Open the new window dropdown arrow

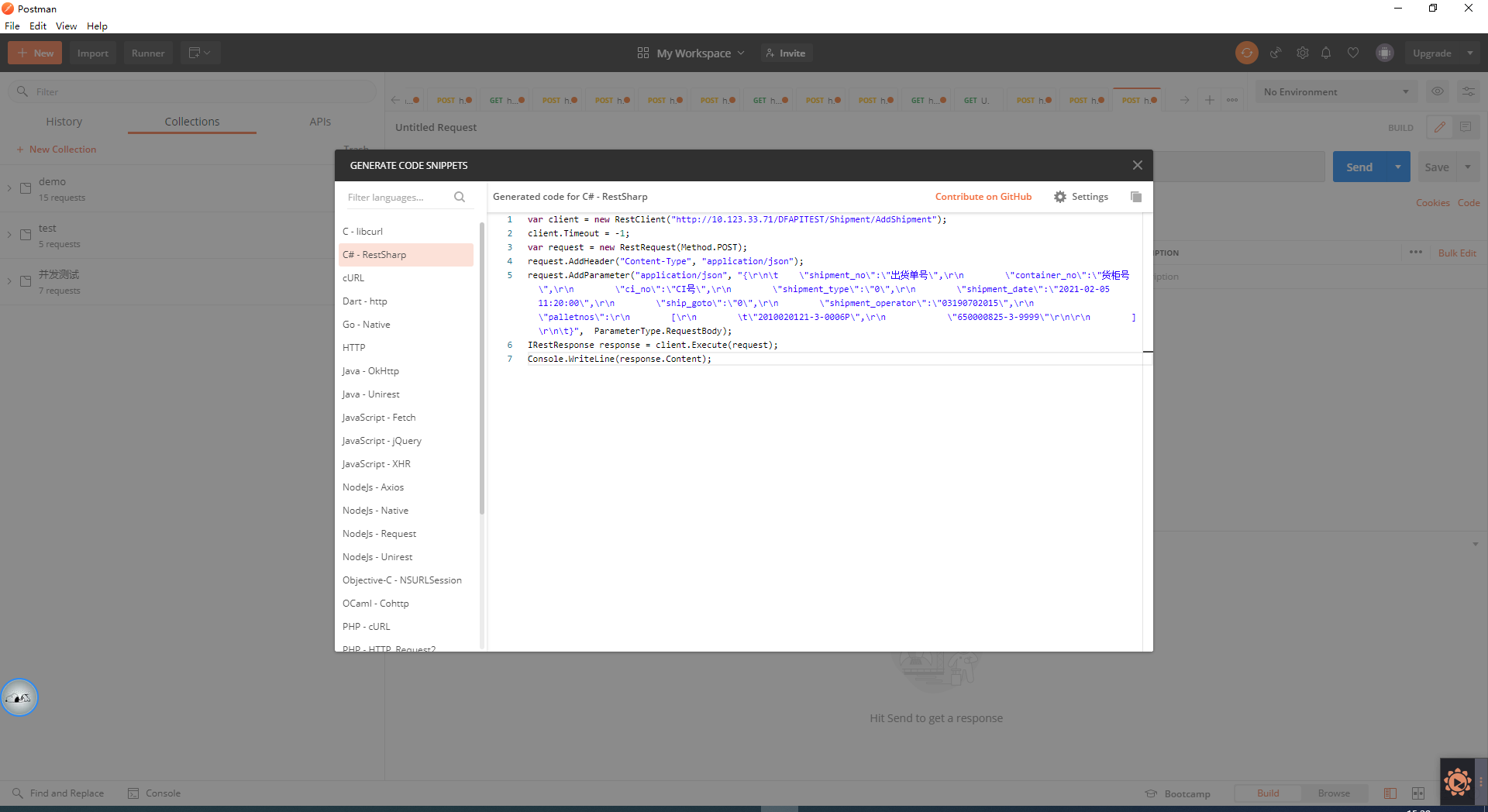pyautogui.click(x=207, y=53)
